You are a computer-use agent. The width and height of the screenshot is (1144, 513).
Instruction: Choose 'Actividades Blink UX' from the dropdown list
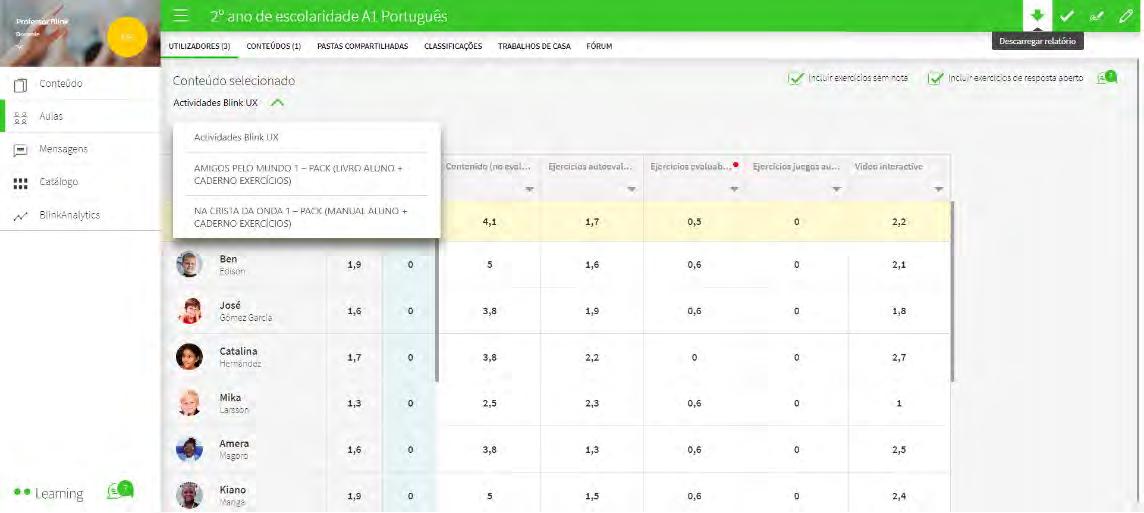pyautogui.click(x=306, y=137)
